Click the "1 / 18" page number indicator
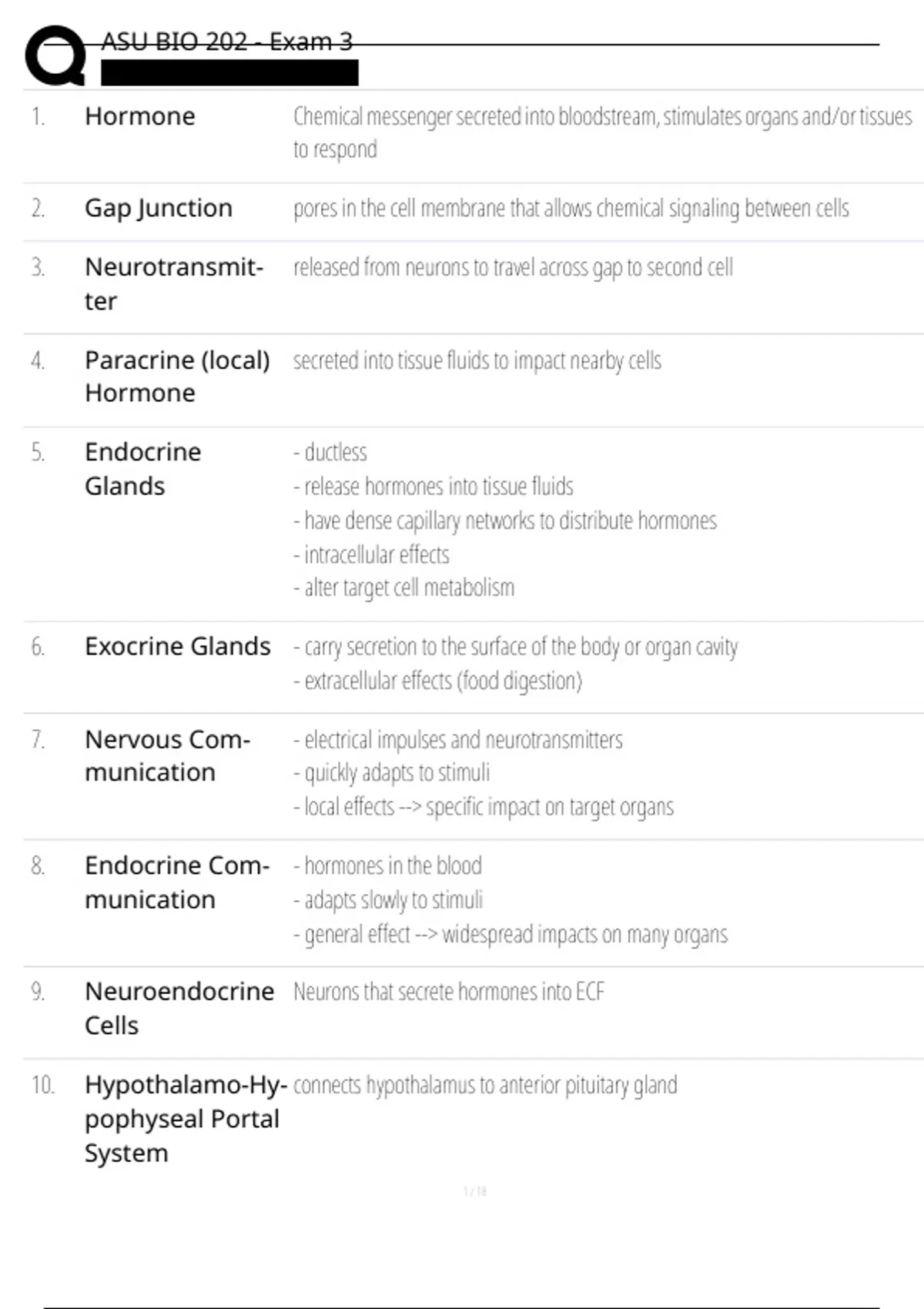 (475, 1191)
